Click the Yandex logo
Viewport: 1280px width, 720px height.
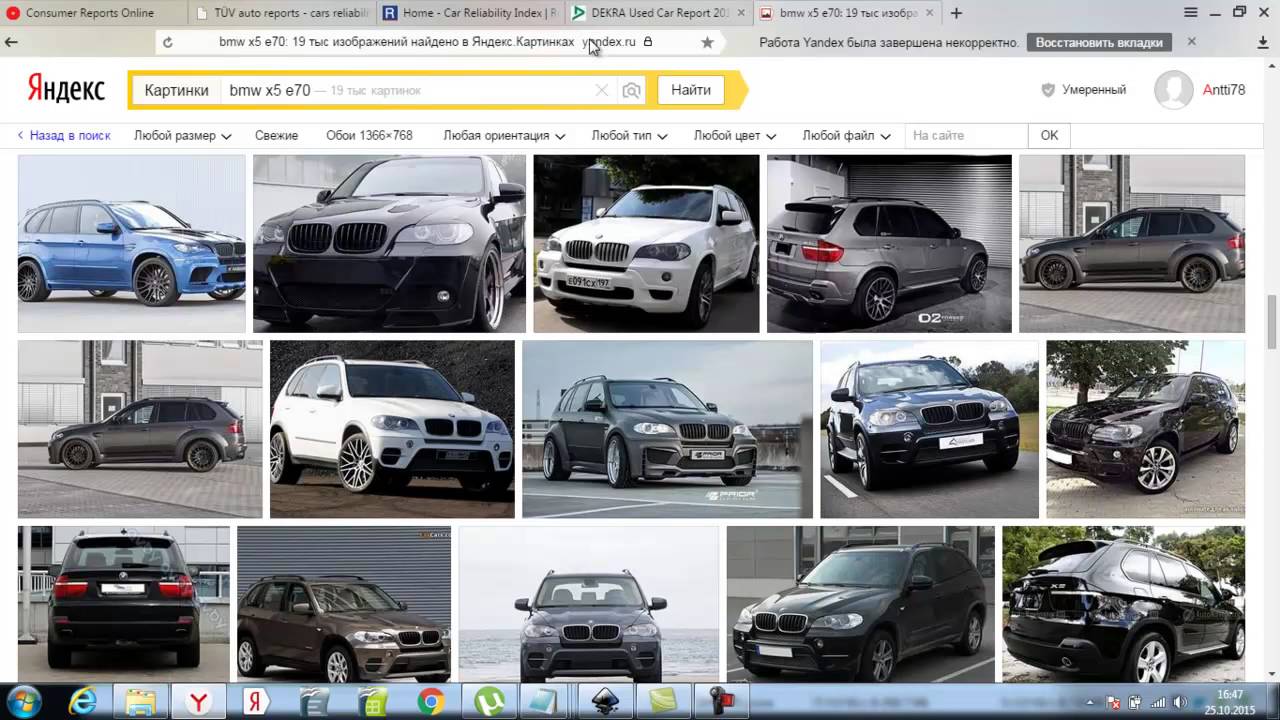(x=66, y=89)
